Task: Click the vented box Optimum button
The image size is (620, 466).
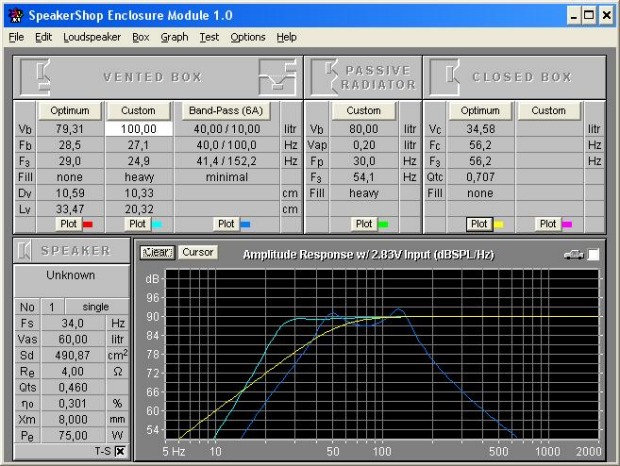Action: tap(70, 110)
